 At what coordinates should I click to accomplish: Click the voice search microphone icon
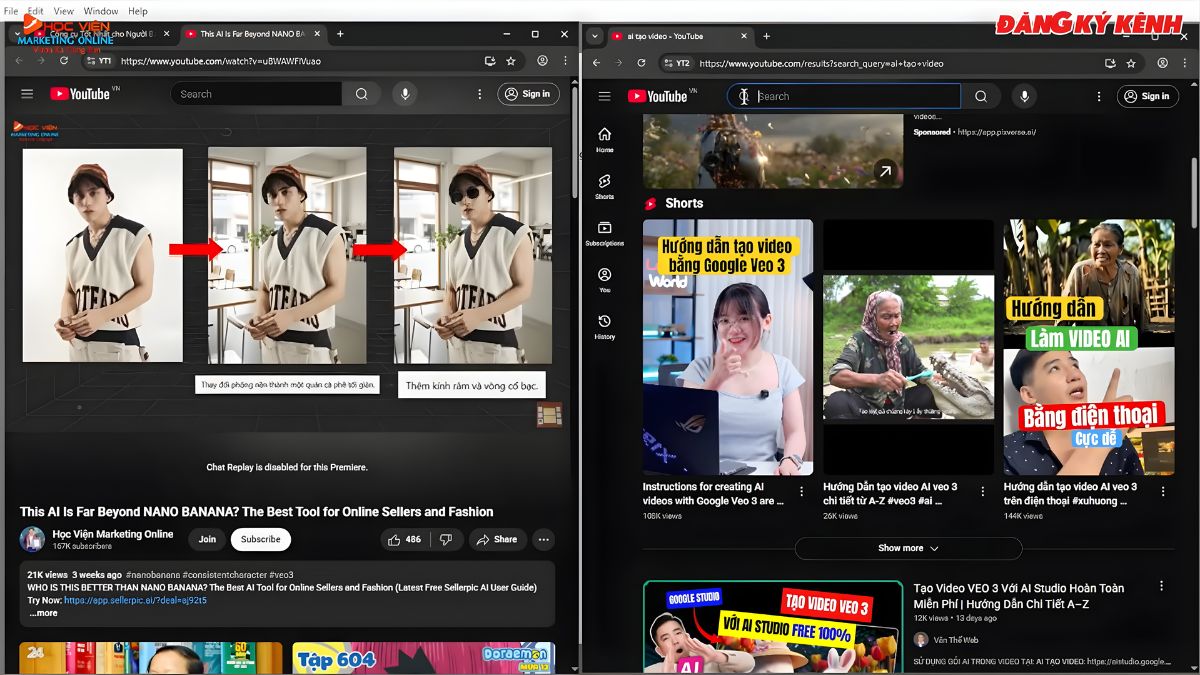coord(1024,96)
